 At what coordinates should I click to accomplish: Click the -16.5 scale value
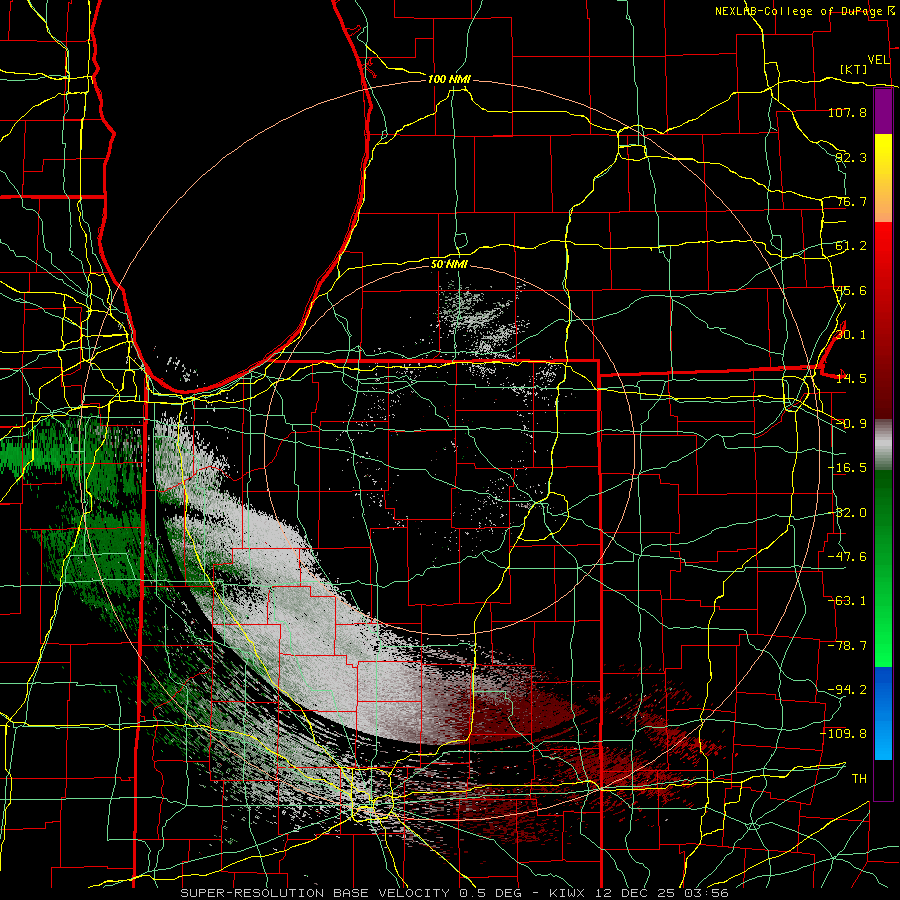[847, 468]
